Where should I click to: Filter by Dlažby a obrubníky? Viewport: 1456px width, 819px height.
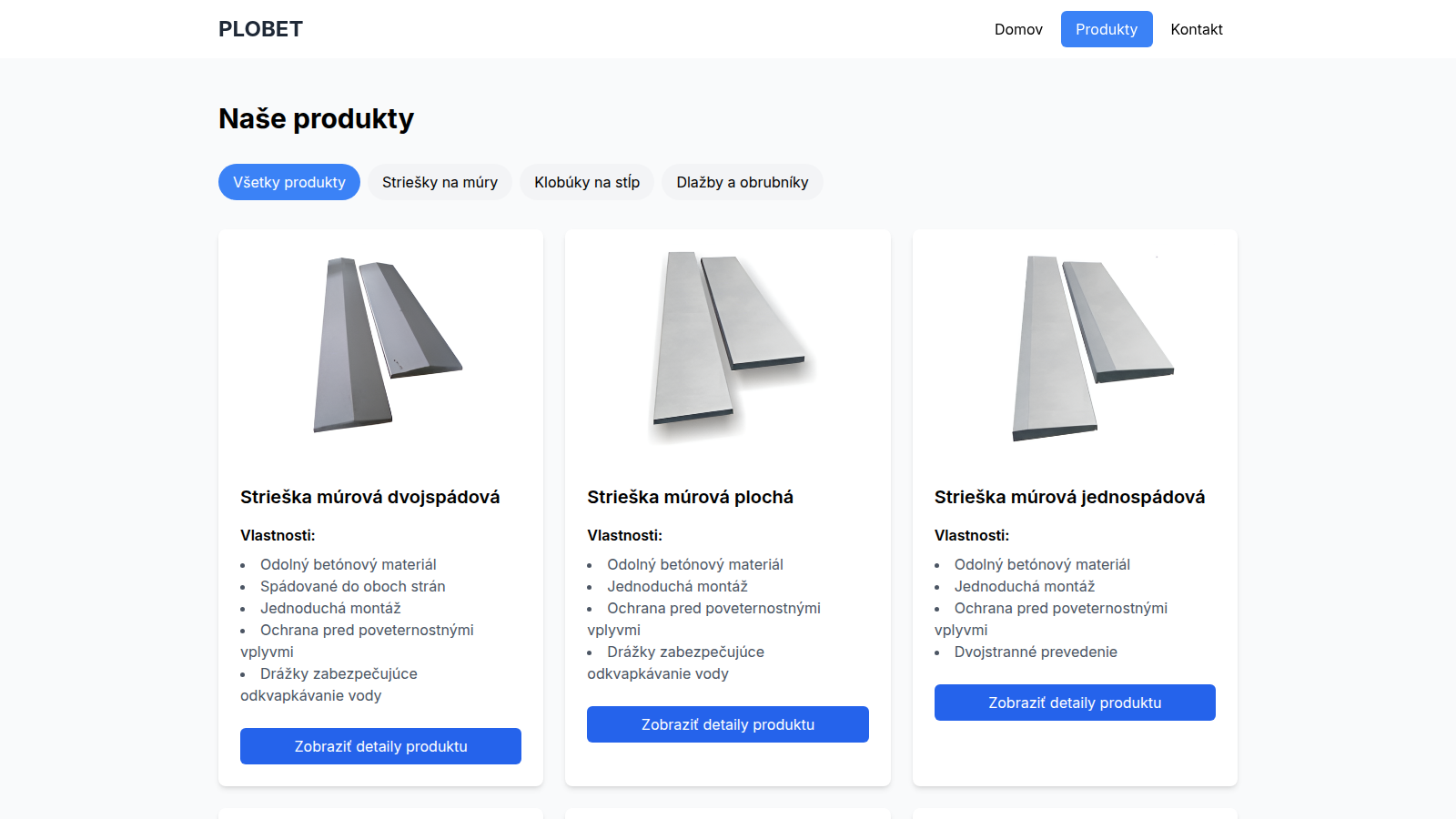point(743,182)
